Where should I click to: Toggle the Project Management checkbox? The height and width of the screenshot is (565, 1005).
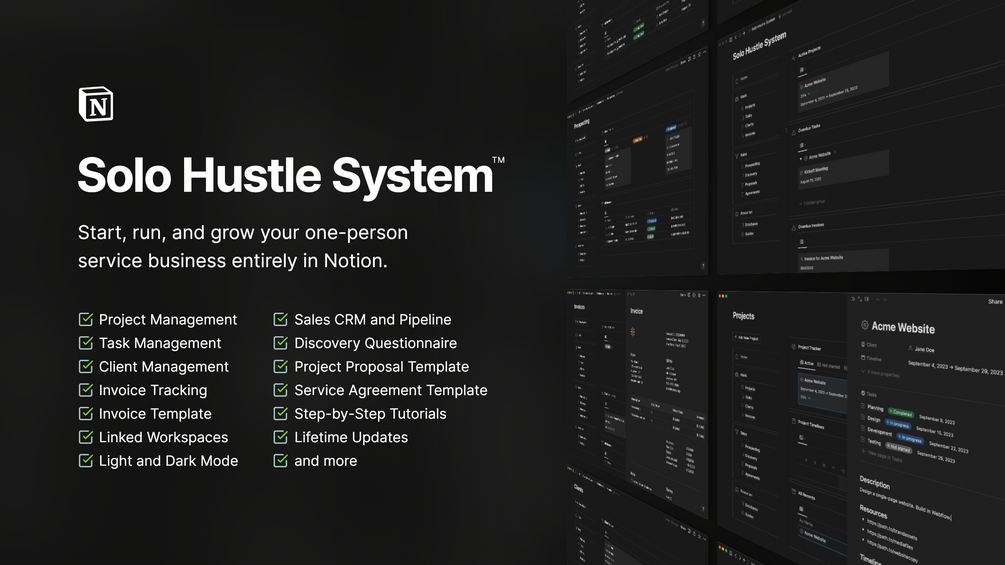coord(85,319)
